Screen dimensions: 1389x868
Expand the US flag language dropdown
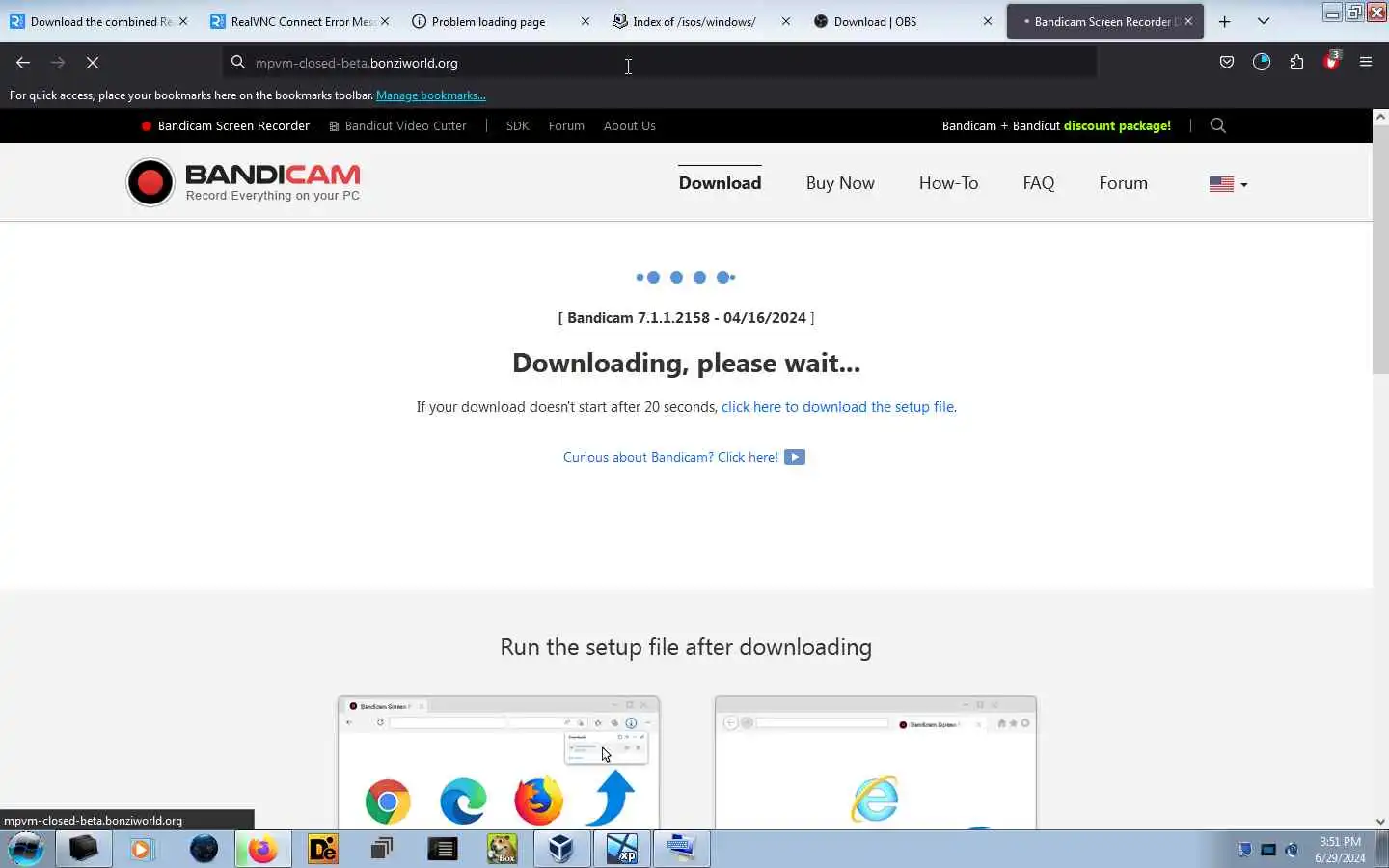pyautogui.click(x=1228, y=184)
